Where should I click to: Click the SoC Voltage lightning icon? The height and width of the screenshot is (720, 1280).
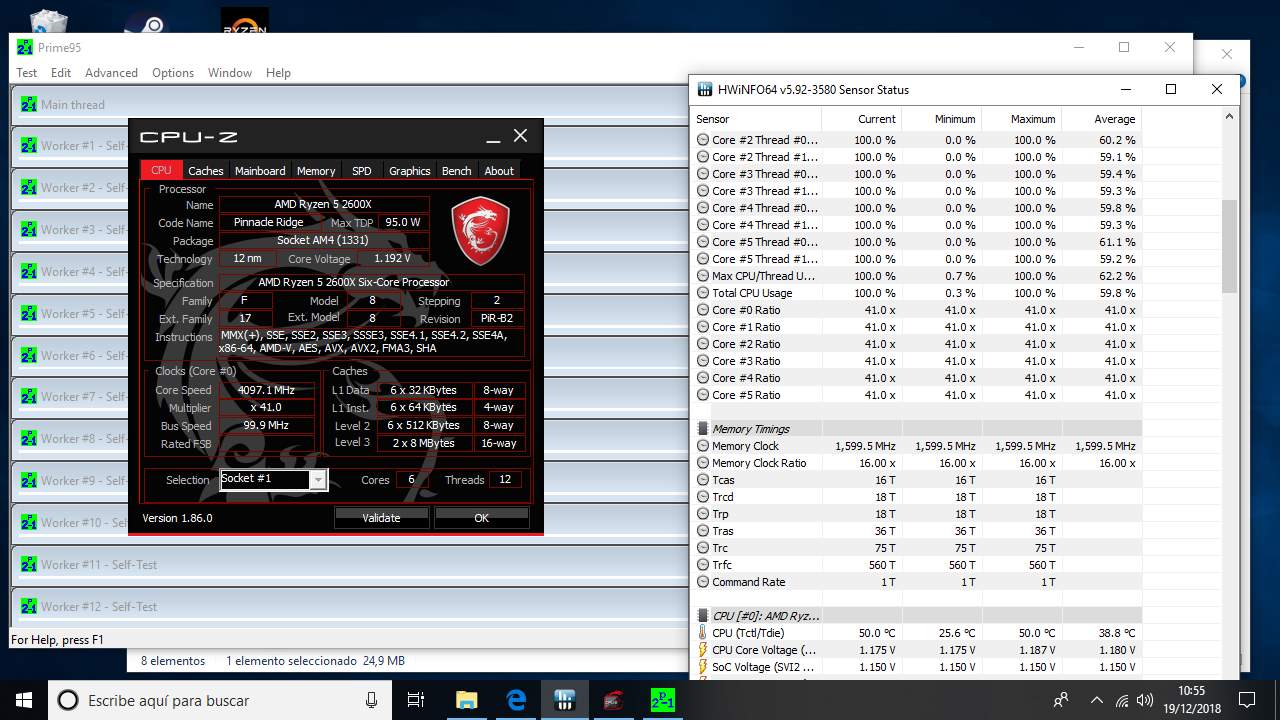pyautogui.click(x=703, y=667)
